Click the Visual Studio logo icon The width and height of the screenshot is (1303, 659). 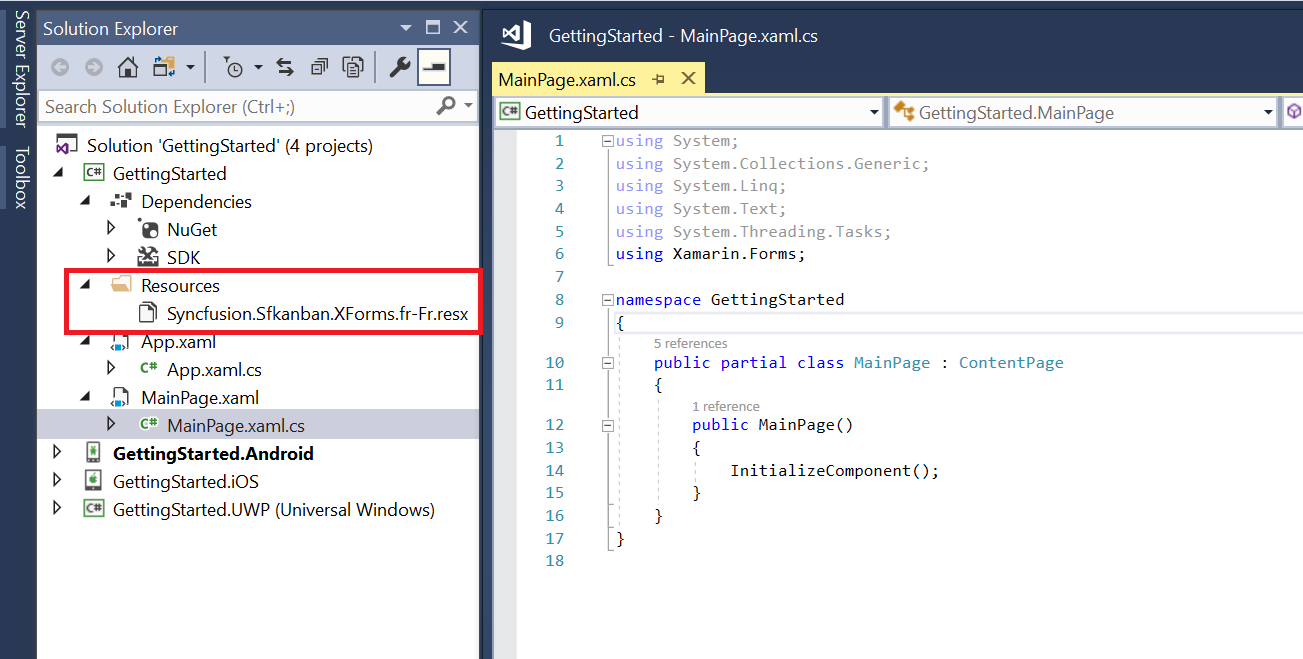(x=516, y=35)
